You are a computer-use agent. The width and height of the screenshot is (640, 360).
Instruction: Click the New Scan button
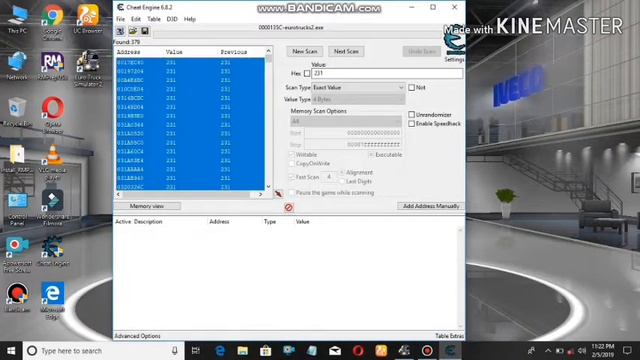tap(305, 51)
